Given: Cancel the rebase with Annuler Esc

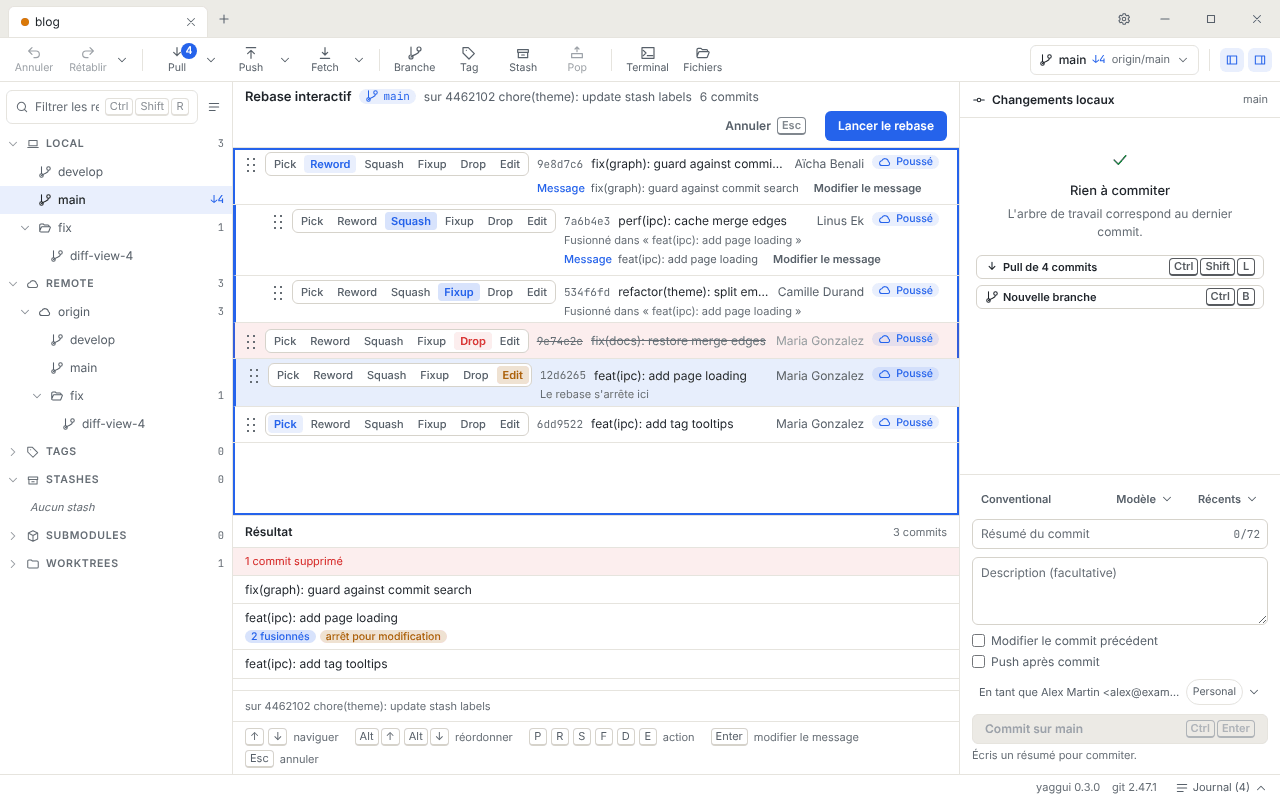Looking at the screenshot, I should 765,126.
